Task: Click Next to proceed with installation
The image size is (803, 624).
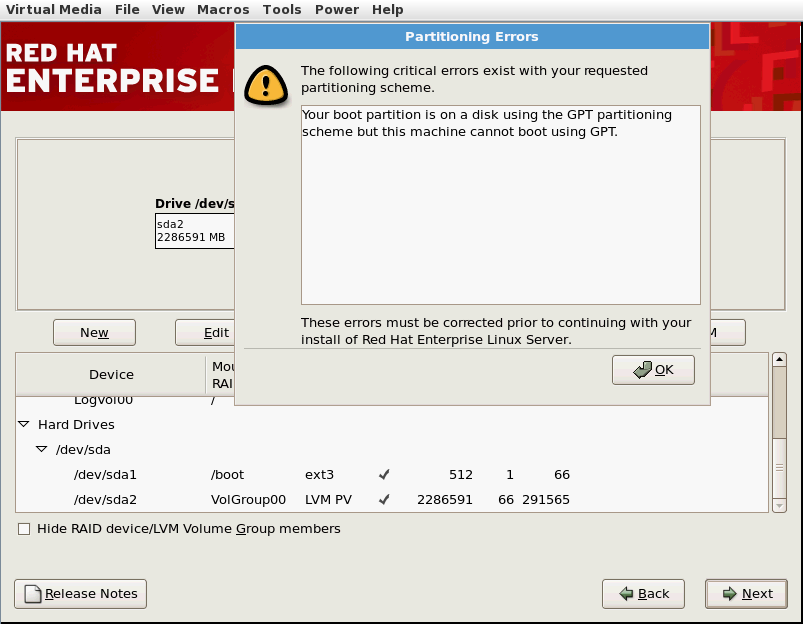Action: point(746,593)
